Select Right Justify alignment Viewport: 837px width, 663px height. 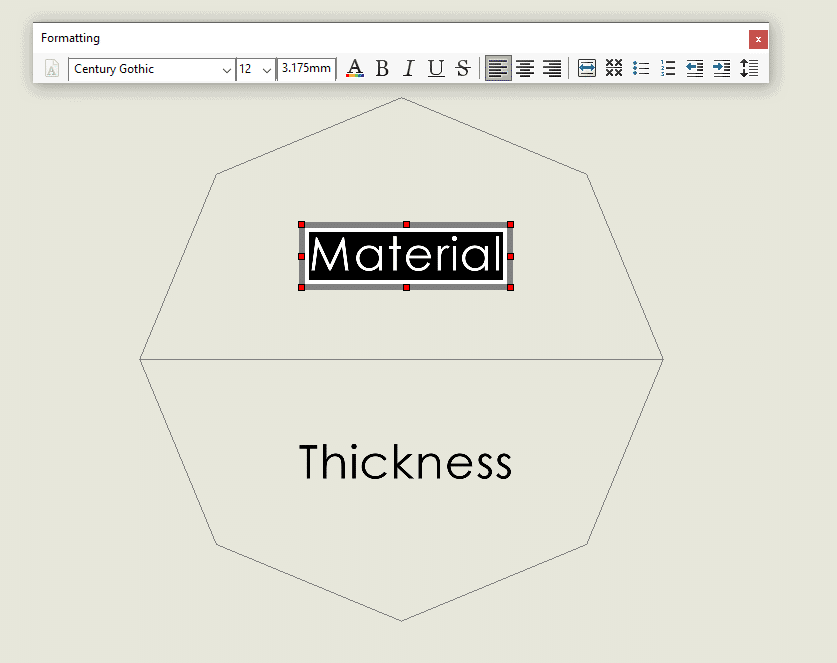[x=552, y=68]
